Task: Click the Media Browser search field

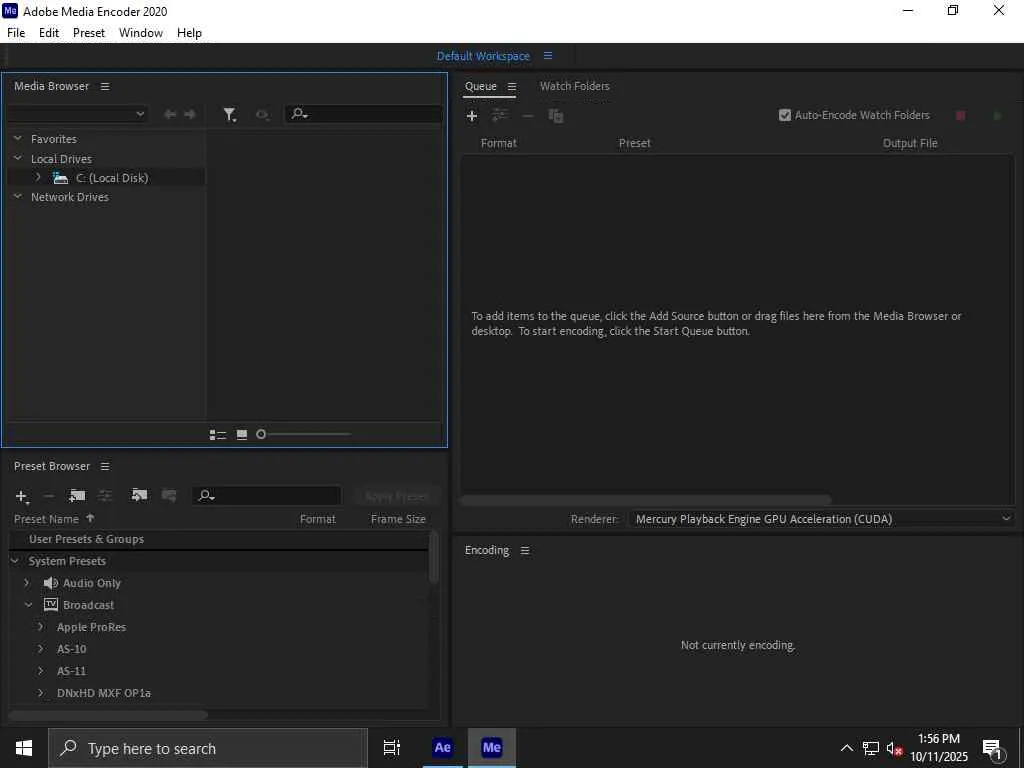Action: pos(364,114)
